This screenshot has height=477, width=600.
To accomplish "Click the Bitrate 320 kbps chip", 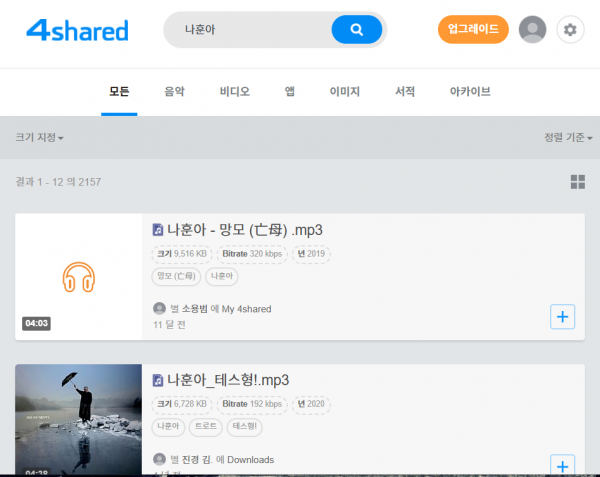I will 252,254.
